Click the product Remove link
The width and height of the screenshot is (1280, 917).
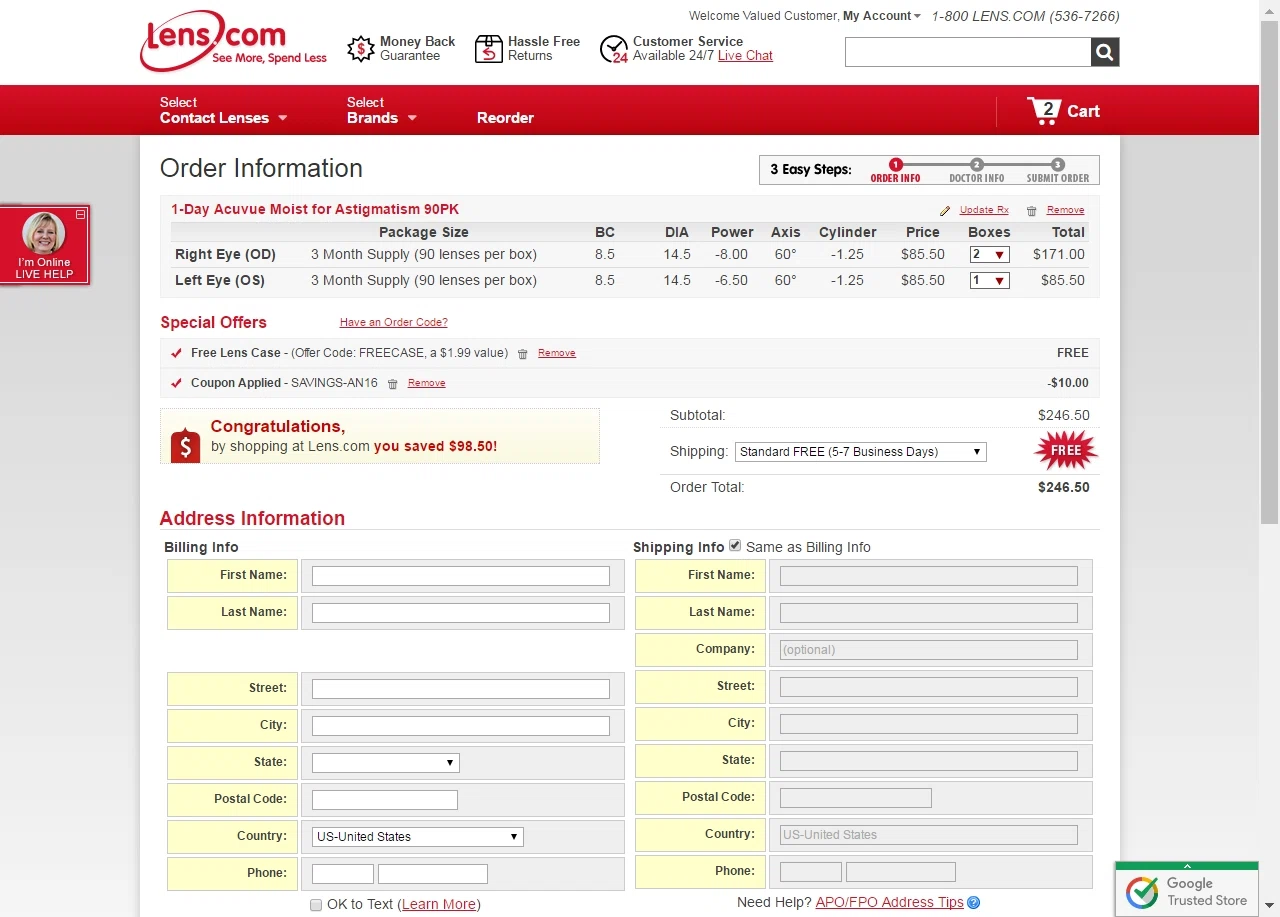tap(1065, 210)
